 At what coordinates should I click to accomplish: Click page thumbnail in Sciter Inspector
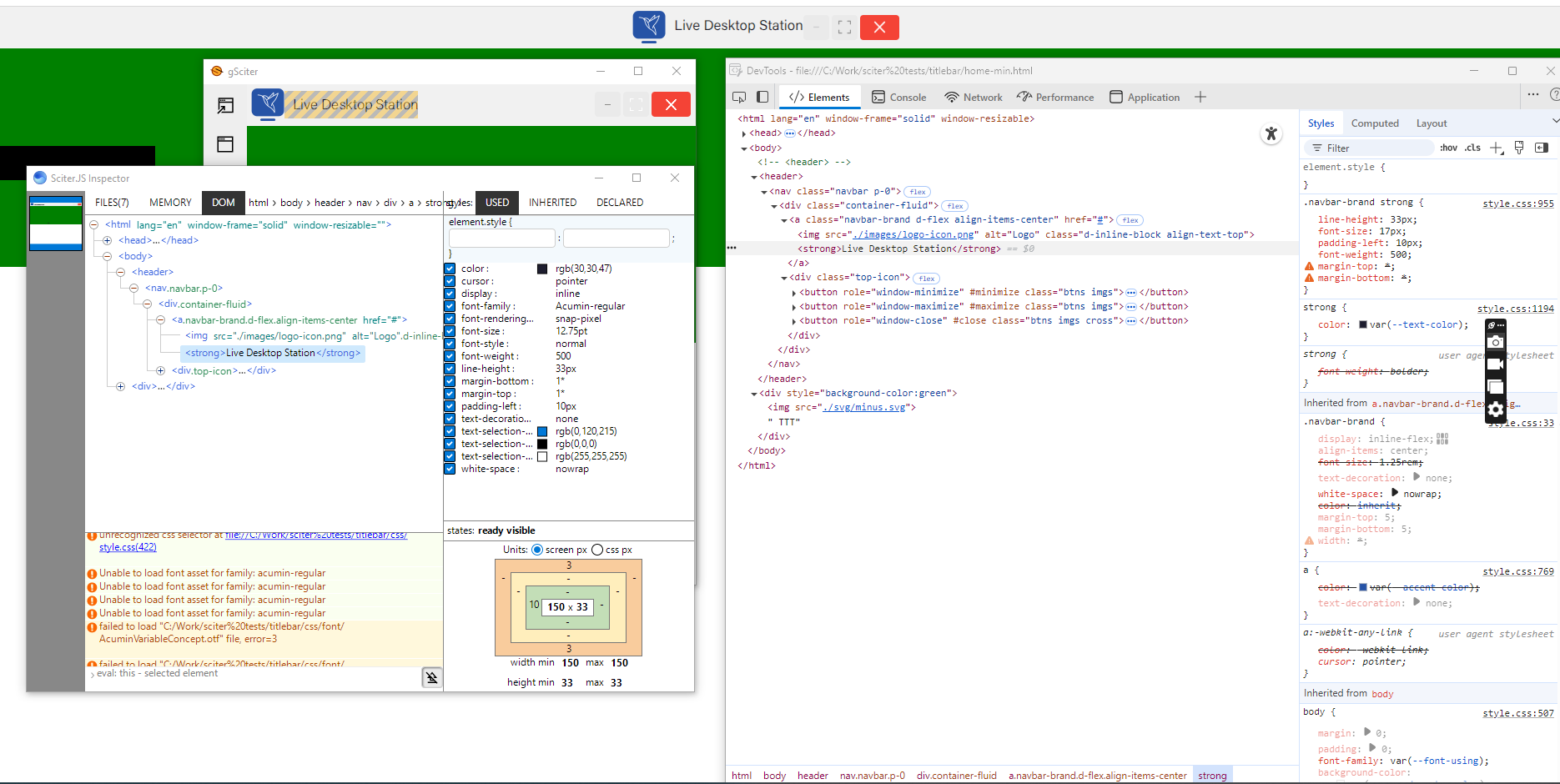coord(56,224)
